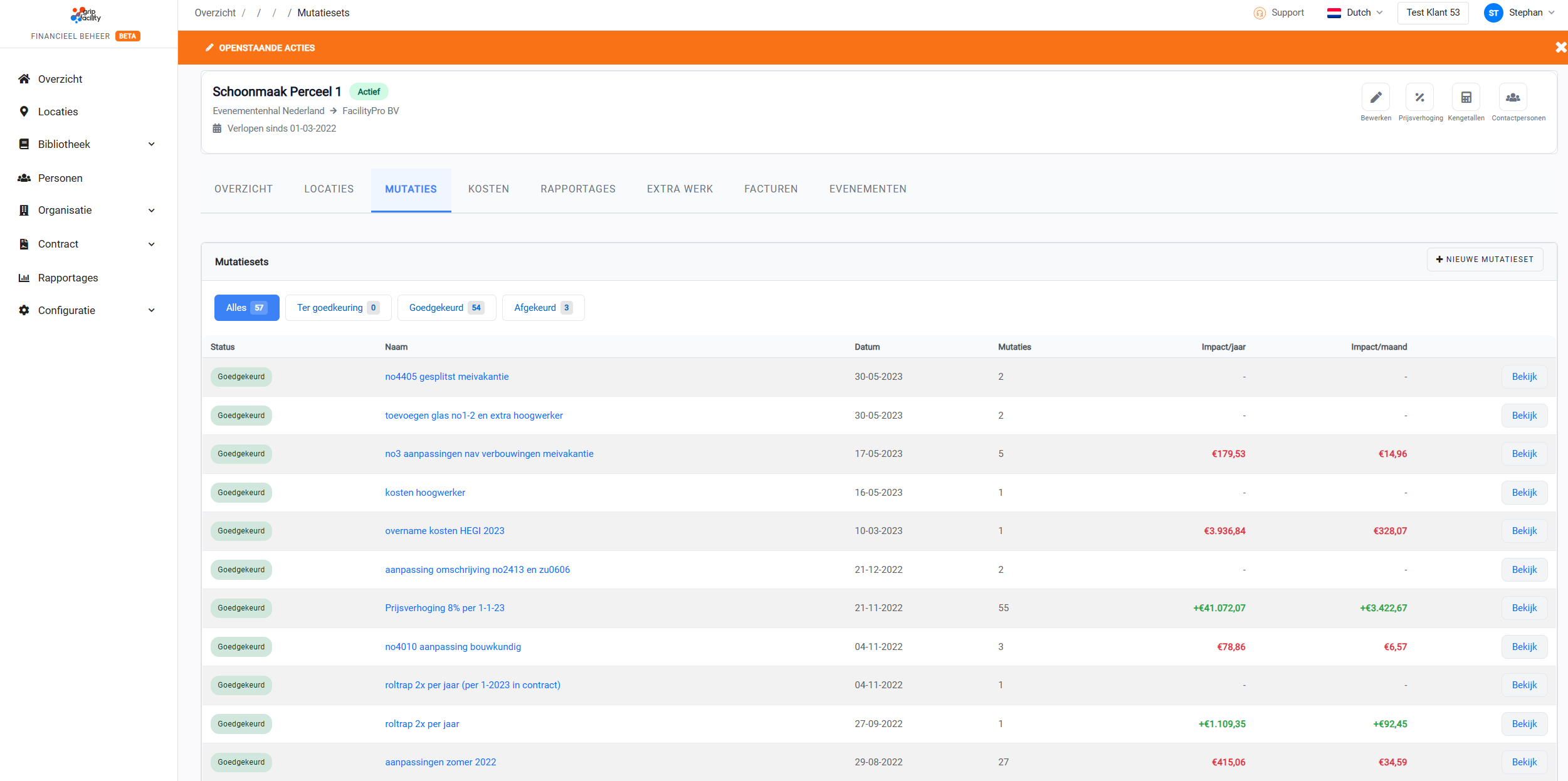Go to Overzicht home in the sidebar
1568x781 pixels.
[24, 79]
